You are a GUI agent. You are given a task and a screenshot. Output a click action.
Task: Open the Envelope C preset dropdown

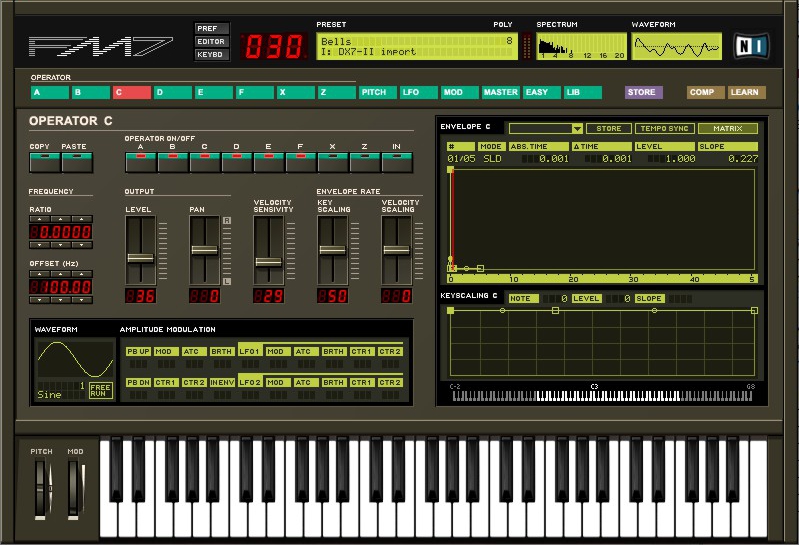click(x=577, y=129)
